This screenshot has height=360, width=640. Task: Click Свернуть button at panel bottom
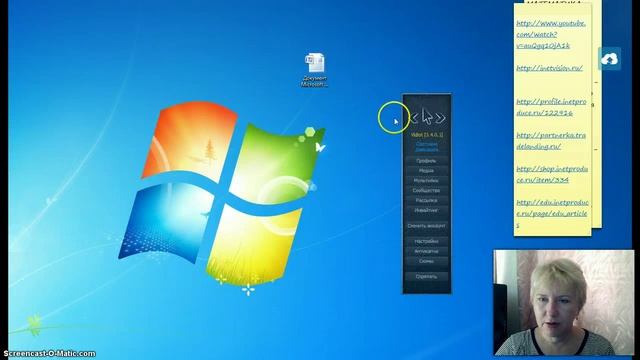427,277
